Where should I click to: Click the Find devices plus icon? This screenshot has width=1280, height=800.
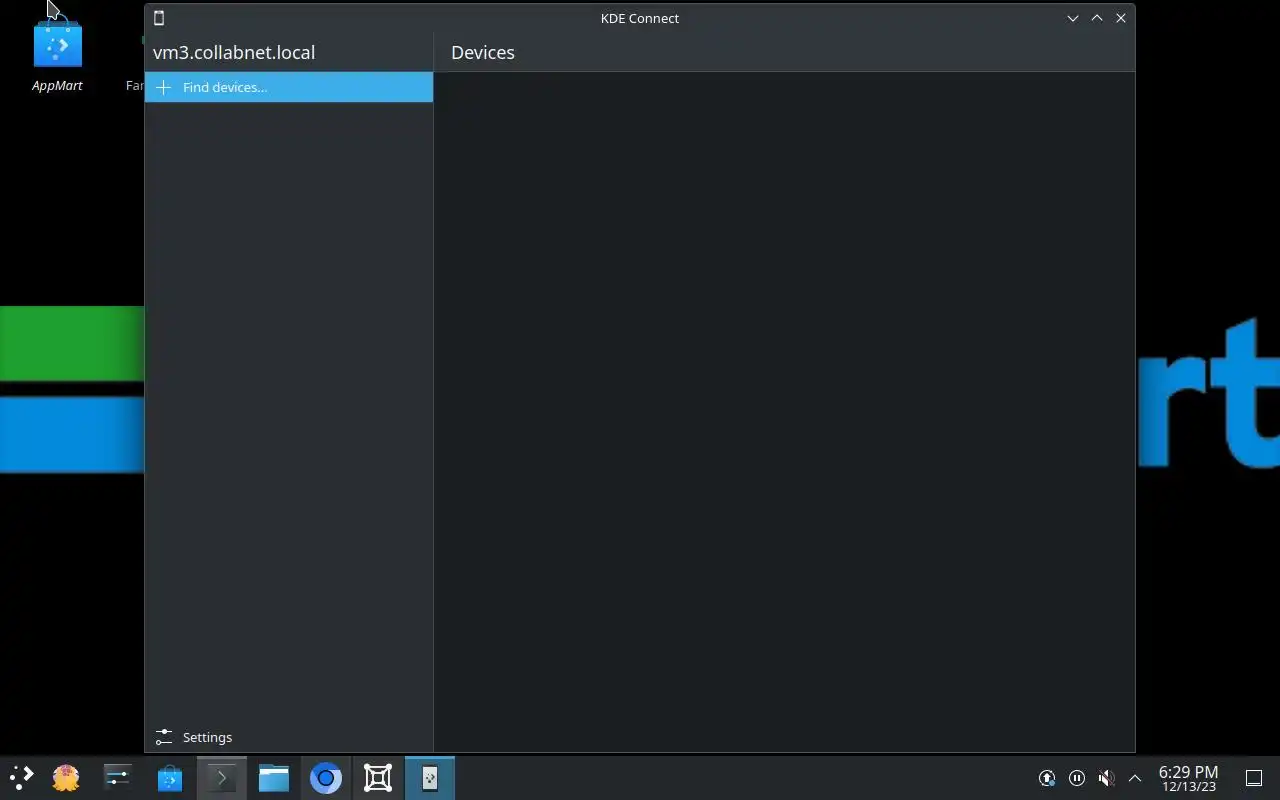[164, 87]
